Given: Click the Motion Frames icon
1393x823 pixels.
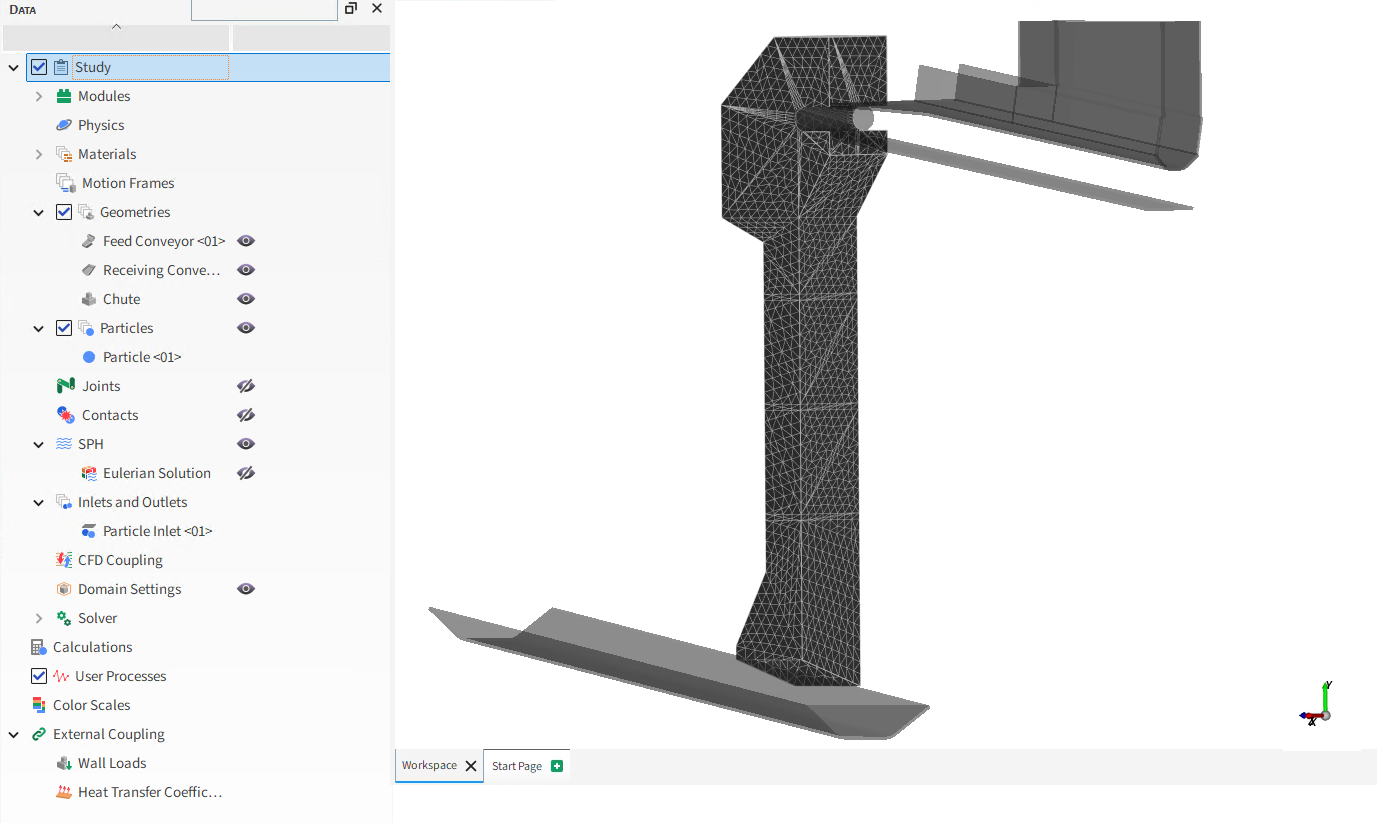Looking at the screenshot, I should tap(66, 183).
